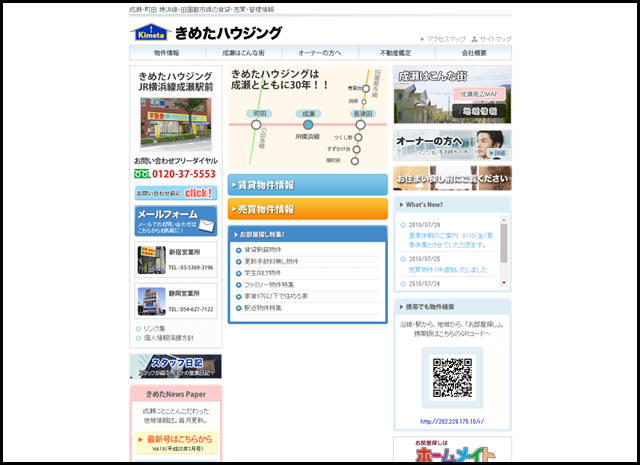
Task: Click 町田 station circle on the map
Action: [x=256, y=125]
